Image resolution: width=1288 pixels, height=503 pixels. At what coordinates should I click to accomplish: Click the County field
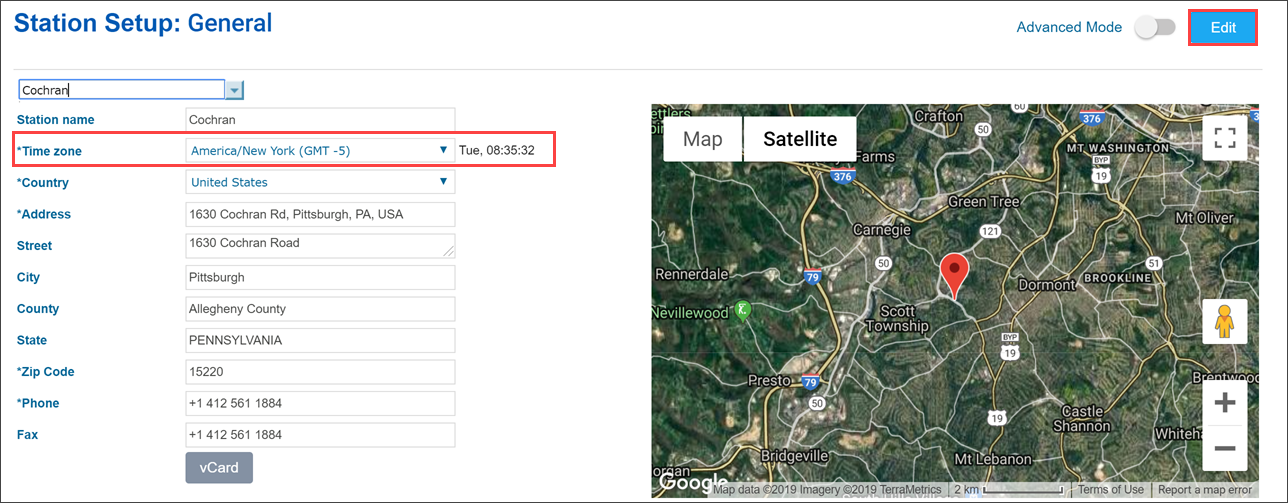(320, 309)
